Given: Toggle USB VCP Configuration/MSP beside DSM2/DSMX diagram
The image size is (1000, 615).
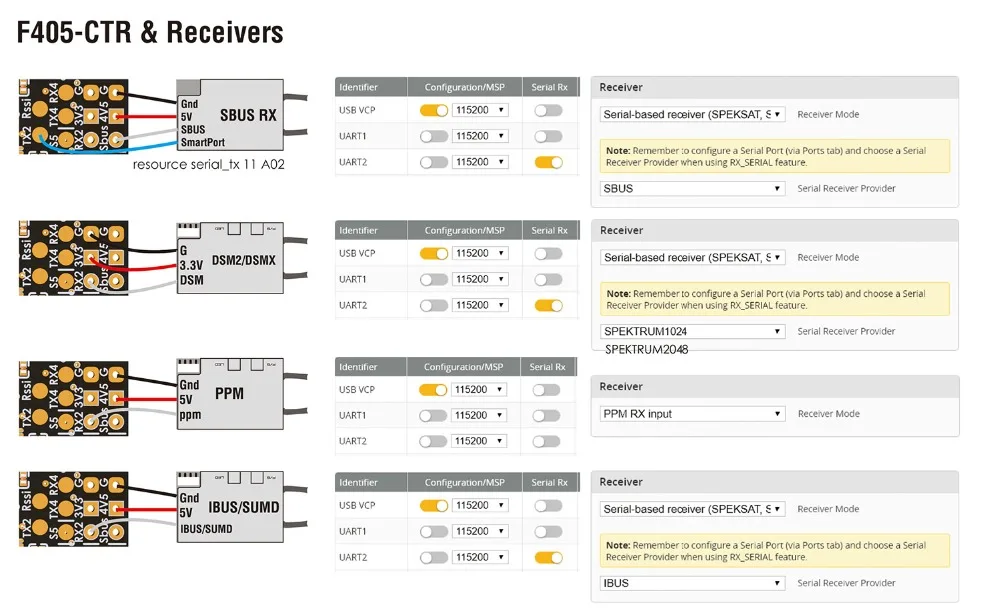Looking at the screenshot, I should [434, 253].
